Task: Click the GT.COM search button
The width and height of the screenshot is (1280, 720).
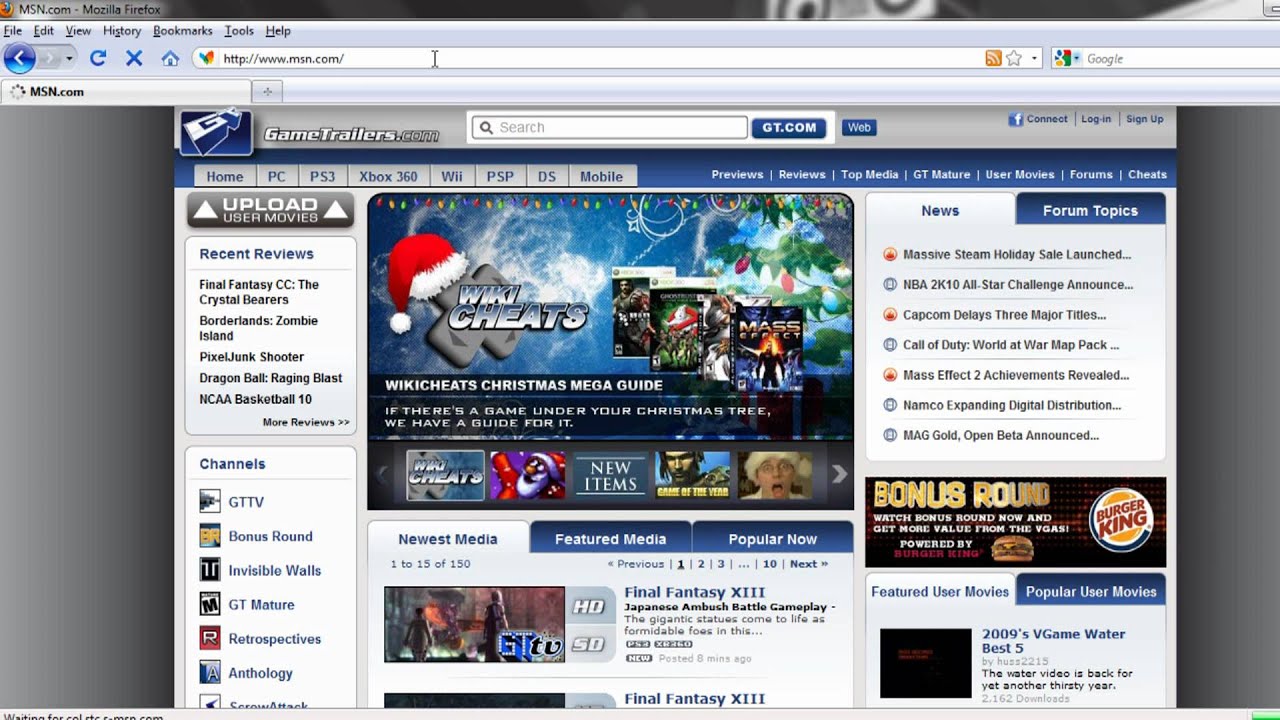Action: click(789, 127)
